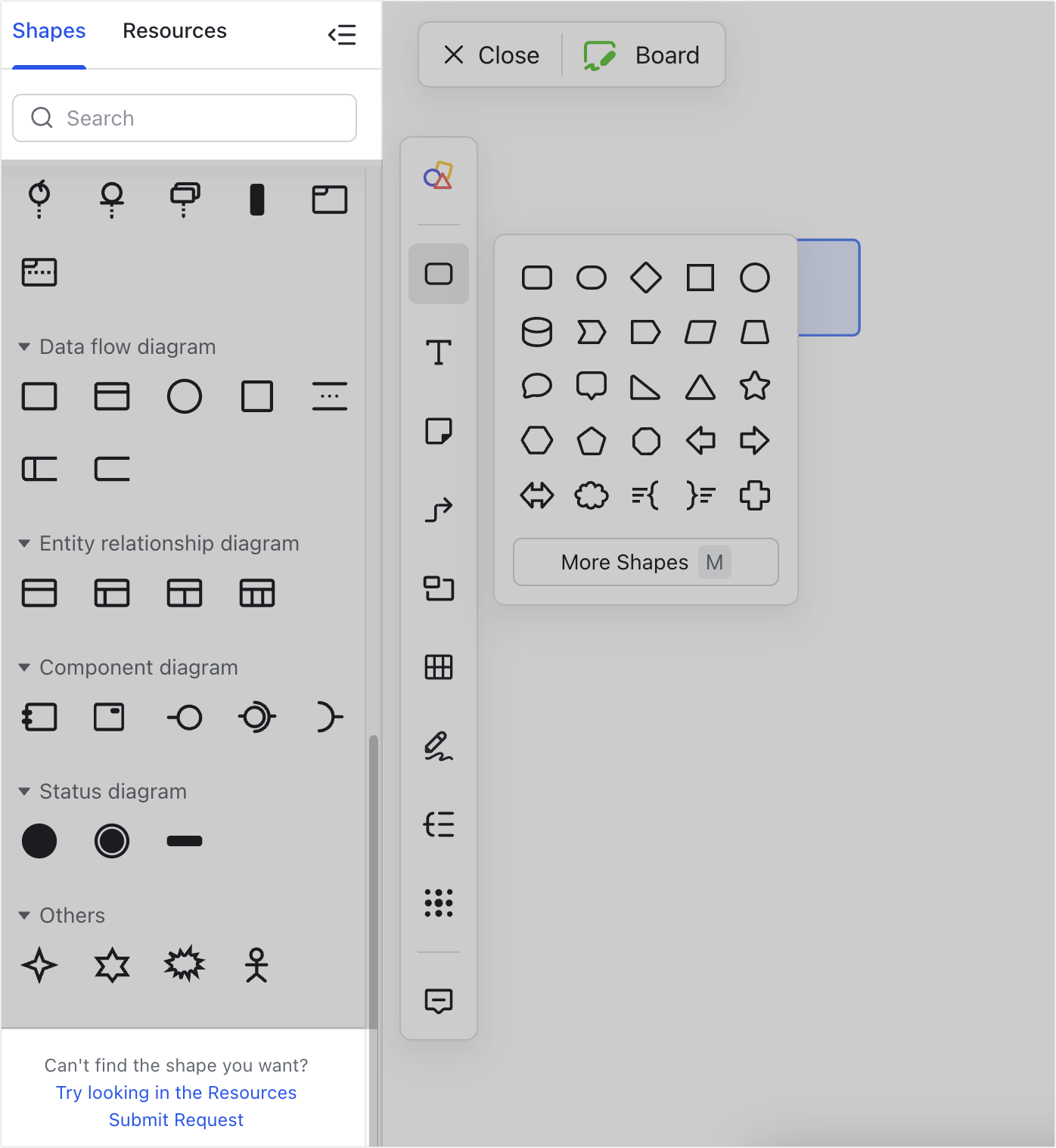Viewport: 1056px width, 1148px height.
Task: Collapse the Status diagram section
Action: [x=24, y=792]
